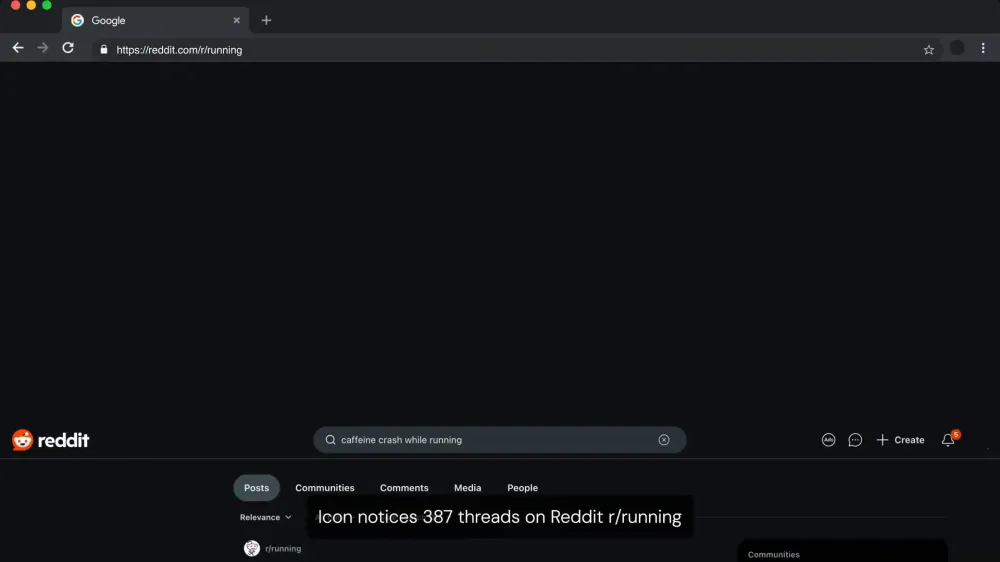Viewport: 1000px width, 562px height.
Task: Select the Media tab
Action: click(x=467, y=488)
